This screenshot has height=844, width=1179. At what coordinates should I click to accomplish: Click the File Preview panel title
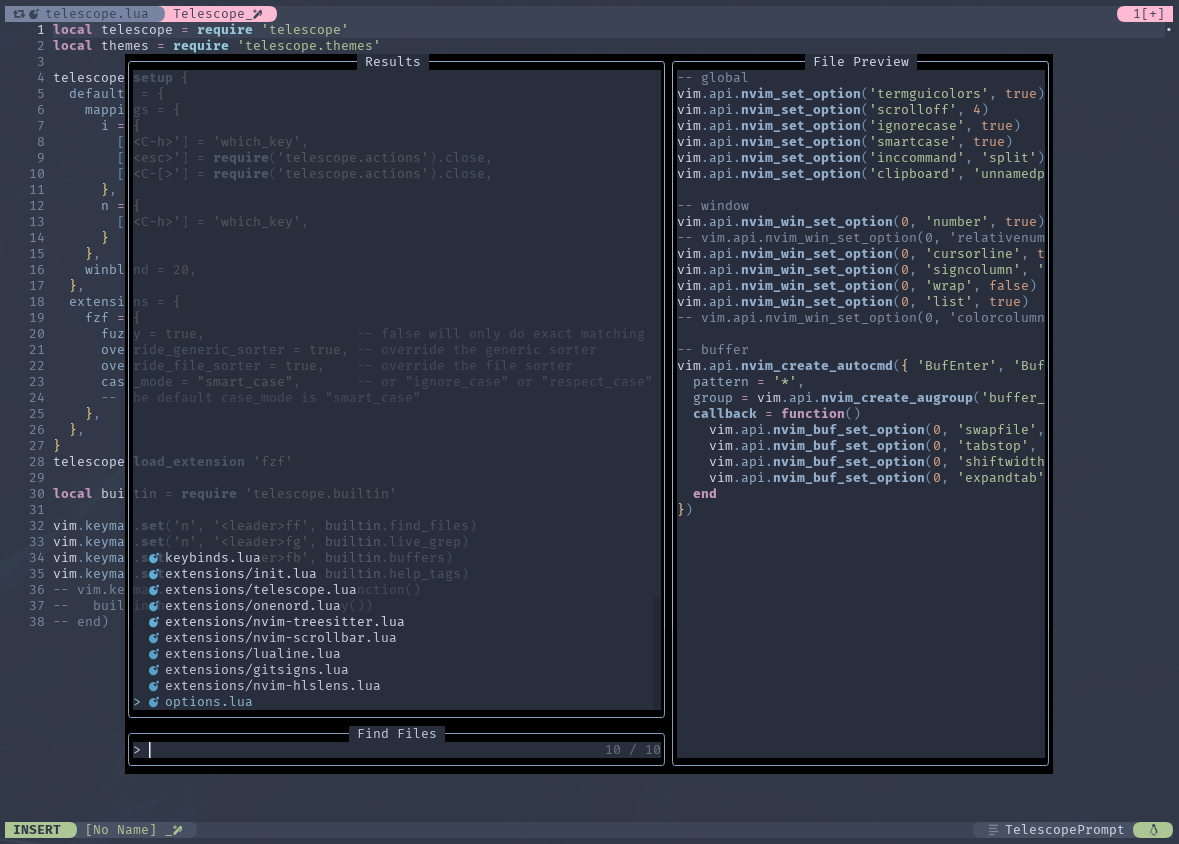click(x=861, y=62)
